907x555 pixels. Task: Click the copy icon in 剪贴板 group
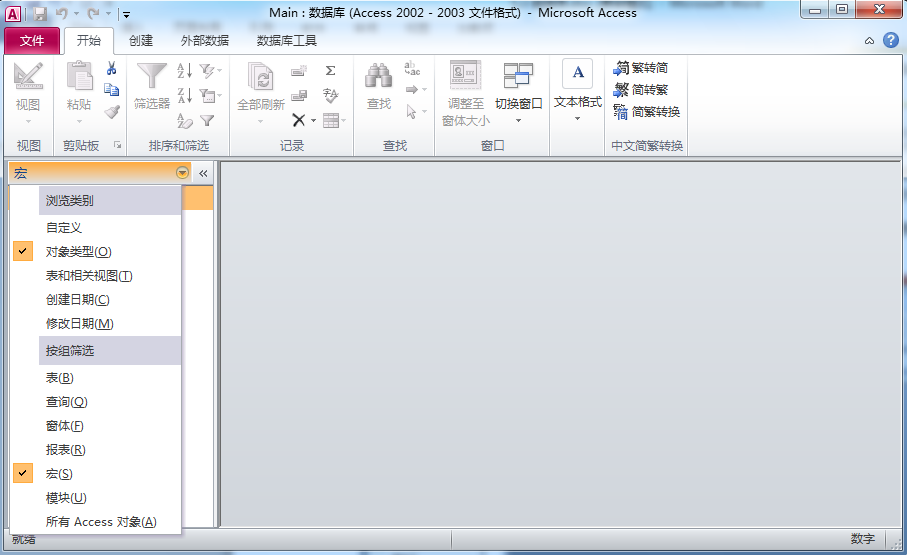coord(112,90)
